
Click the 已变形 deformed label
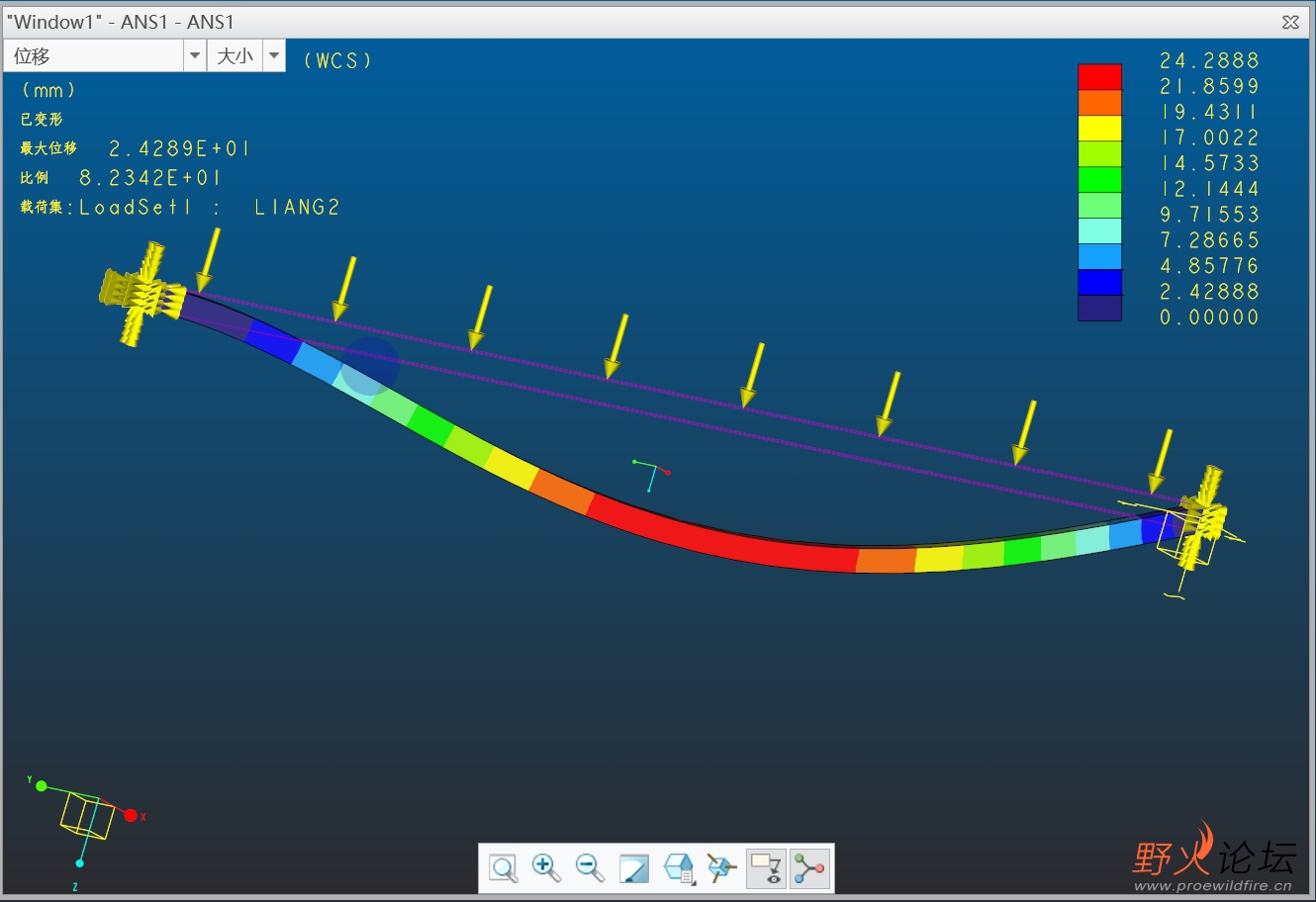(42, 119)
